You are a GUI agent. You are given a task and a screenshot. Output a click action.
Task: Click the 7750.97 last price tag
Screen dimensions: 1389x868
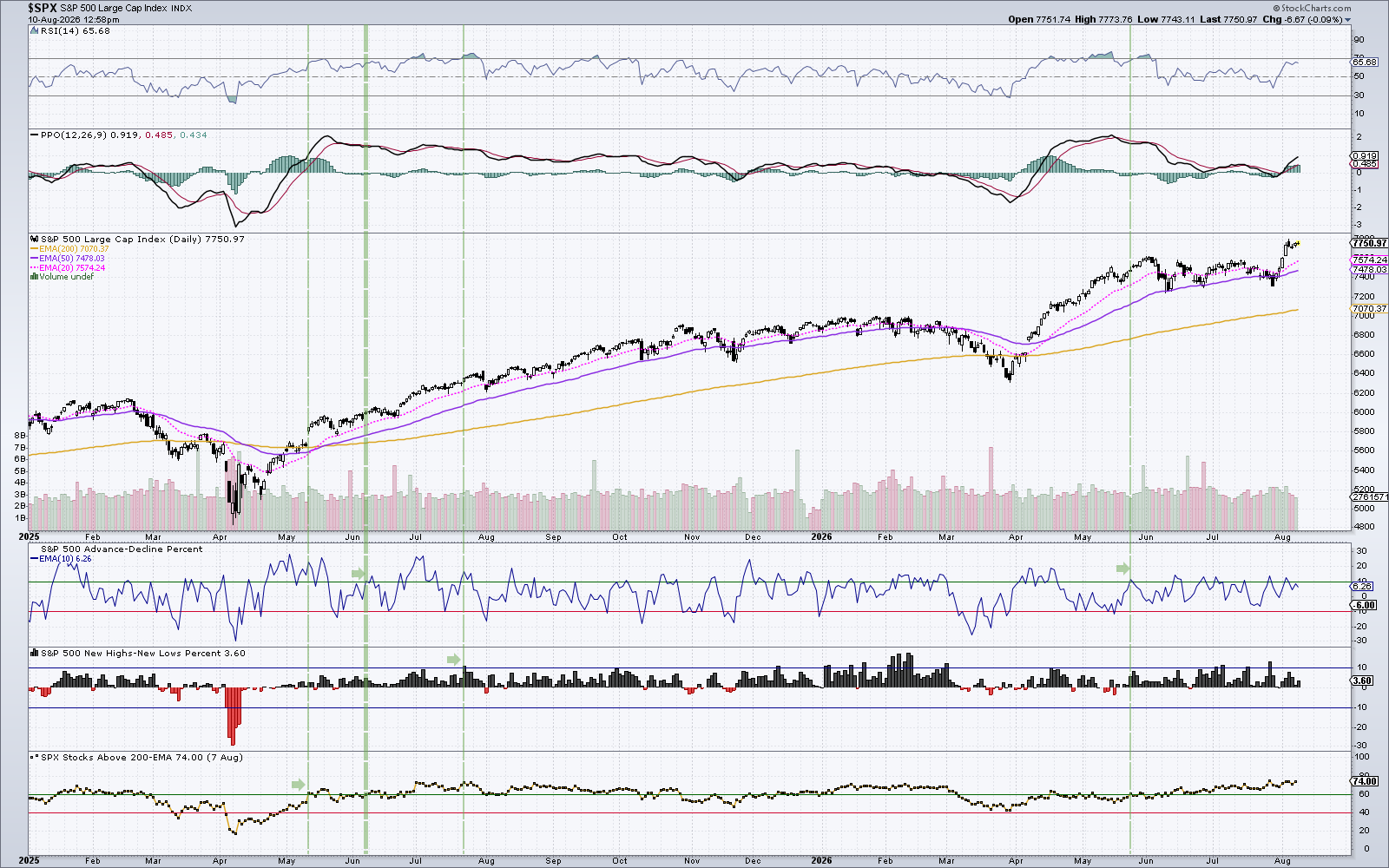coord(1370,244)
